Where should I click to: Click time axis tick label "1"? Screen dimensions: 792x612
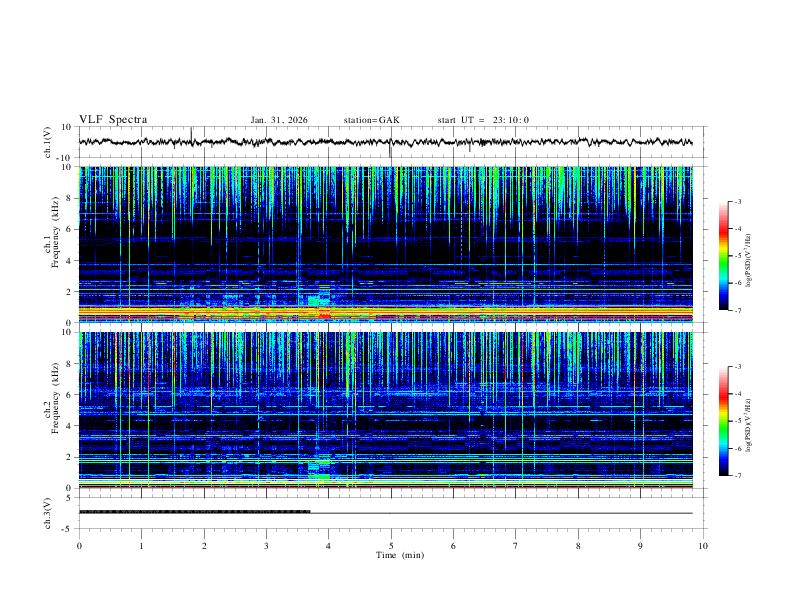pos(142,546)
